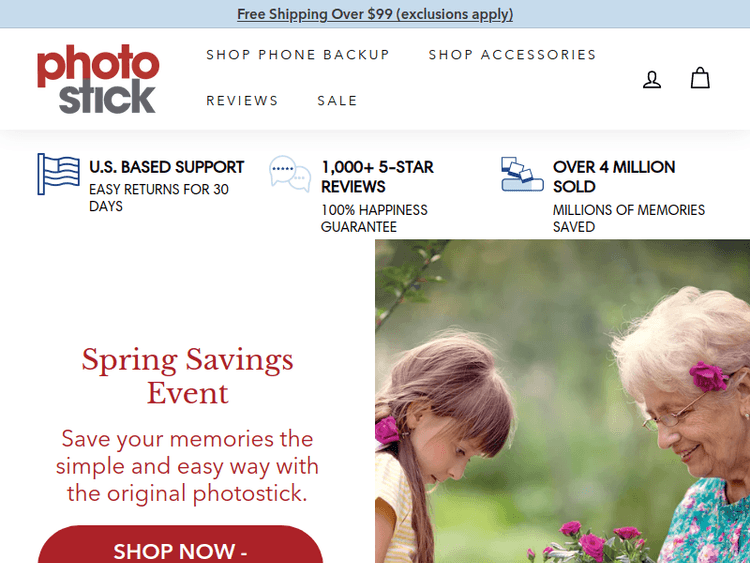Click the photo stack million sold icon
Screen dimensions: 750x563
522,174
